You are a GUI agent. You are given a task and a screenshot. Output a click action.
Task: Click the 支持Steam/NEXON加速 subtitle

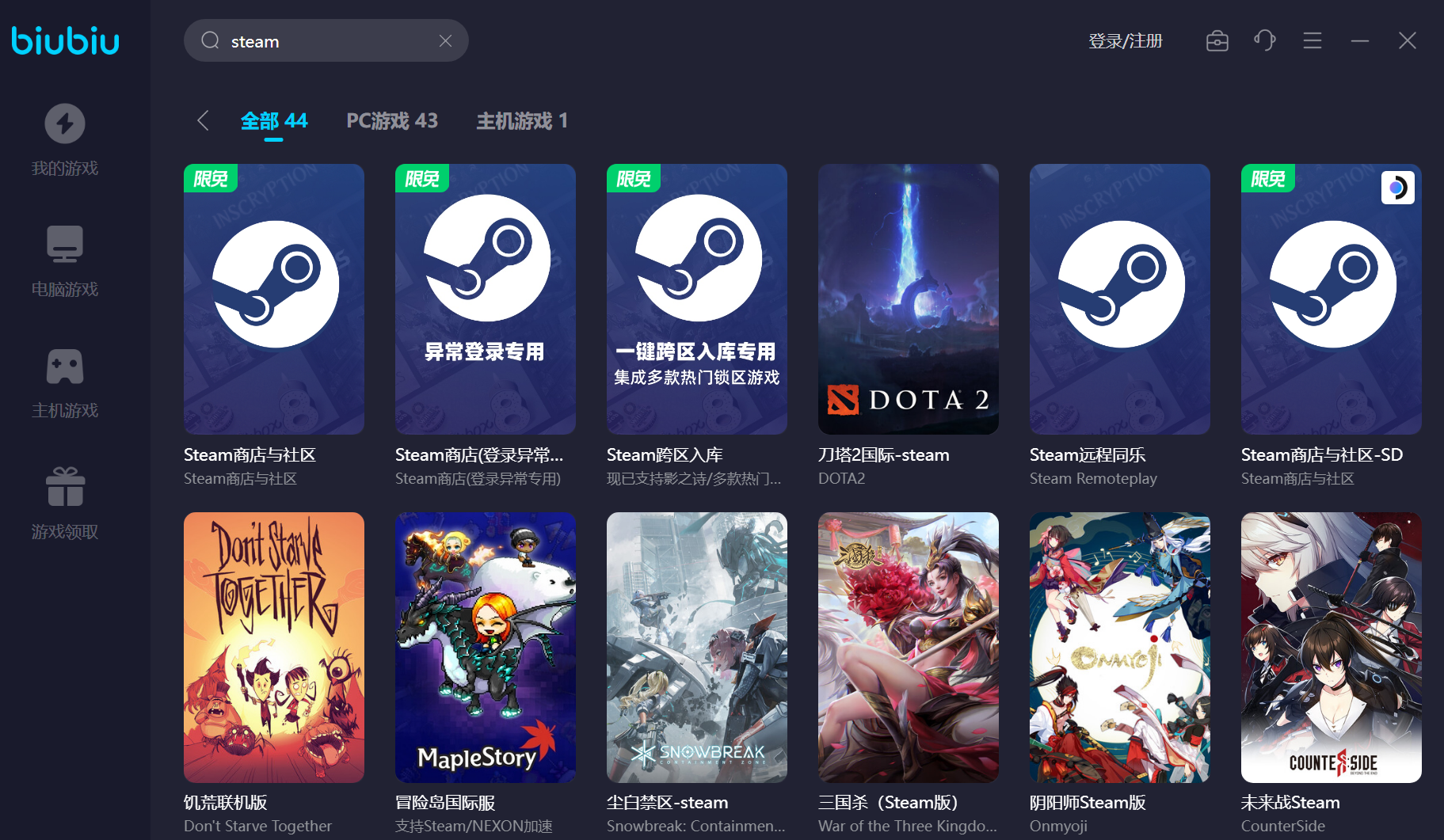point(474,826)
